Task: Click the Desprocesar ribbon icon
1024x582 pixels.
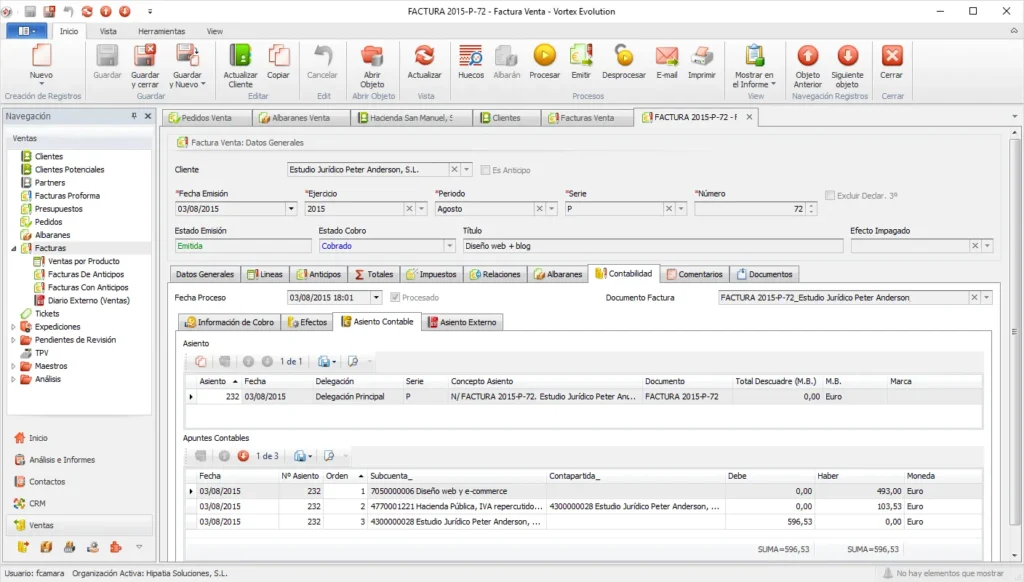Action: (624, 56)
